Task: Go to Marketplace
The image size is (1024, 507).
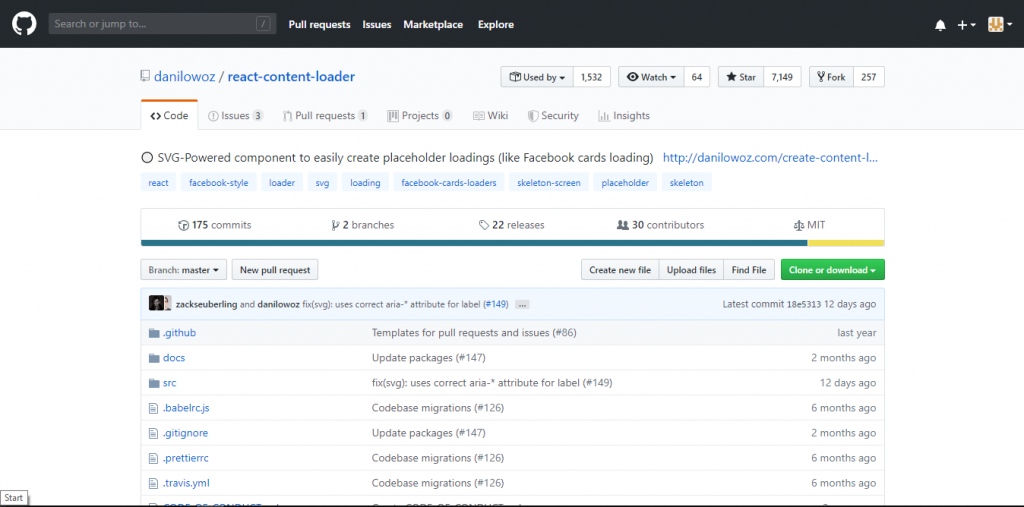Action: pyautogui.click(x=433, y=25)
